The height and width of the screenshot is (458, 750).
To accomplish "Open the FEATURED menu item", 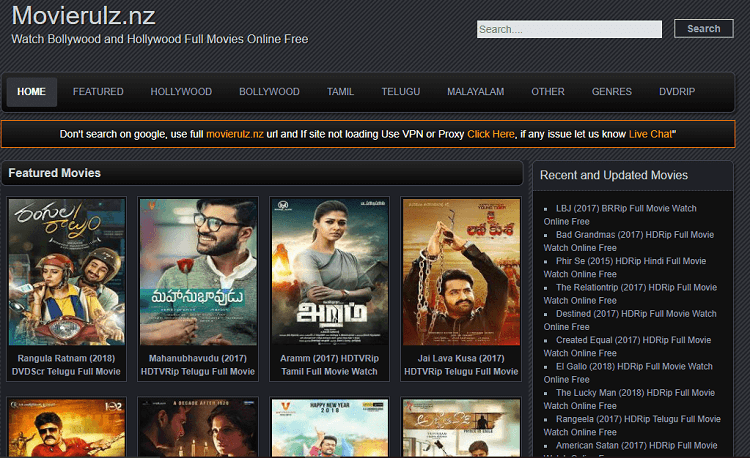I will [x=98, y=92].
